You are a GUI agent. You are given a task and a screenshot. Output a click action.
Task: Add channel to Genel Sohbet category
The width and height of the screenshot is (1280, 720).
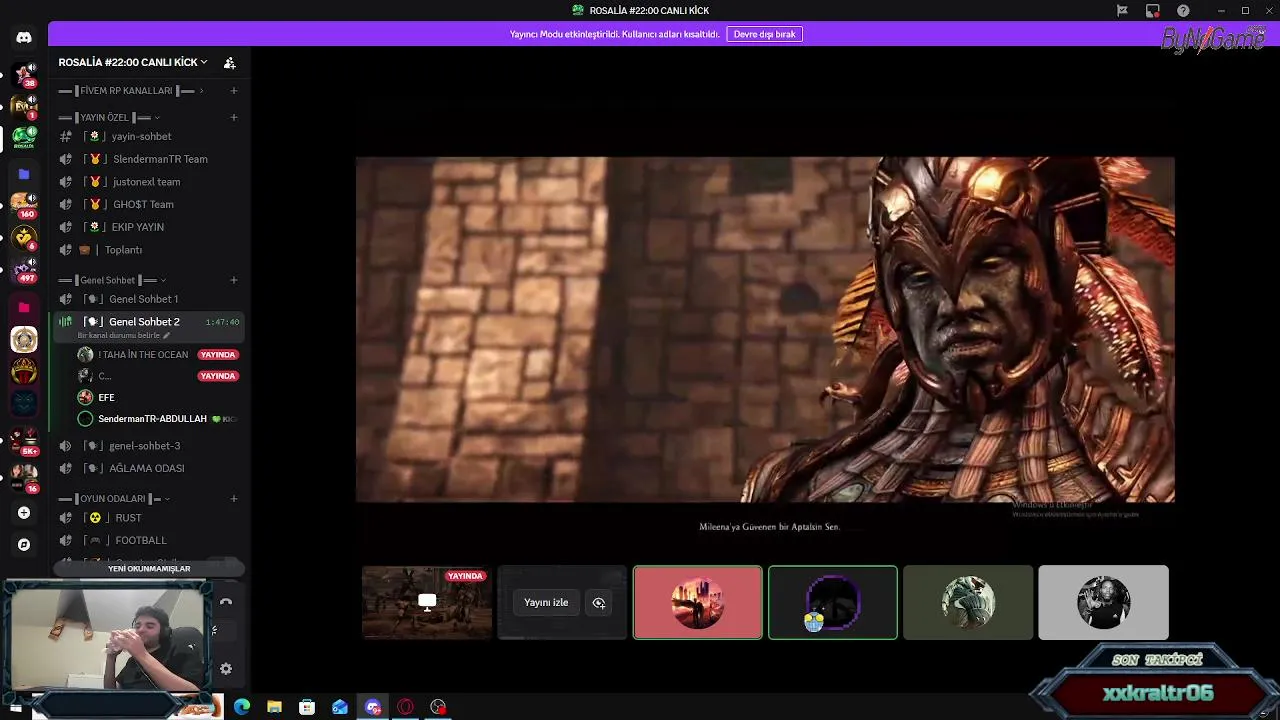(234, 280)
